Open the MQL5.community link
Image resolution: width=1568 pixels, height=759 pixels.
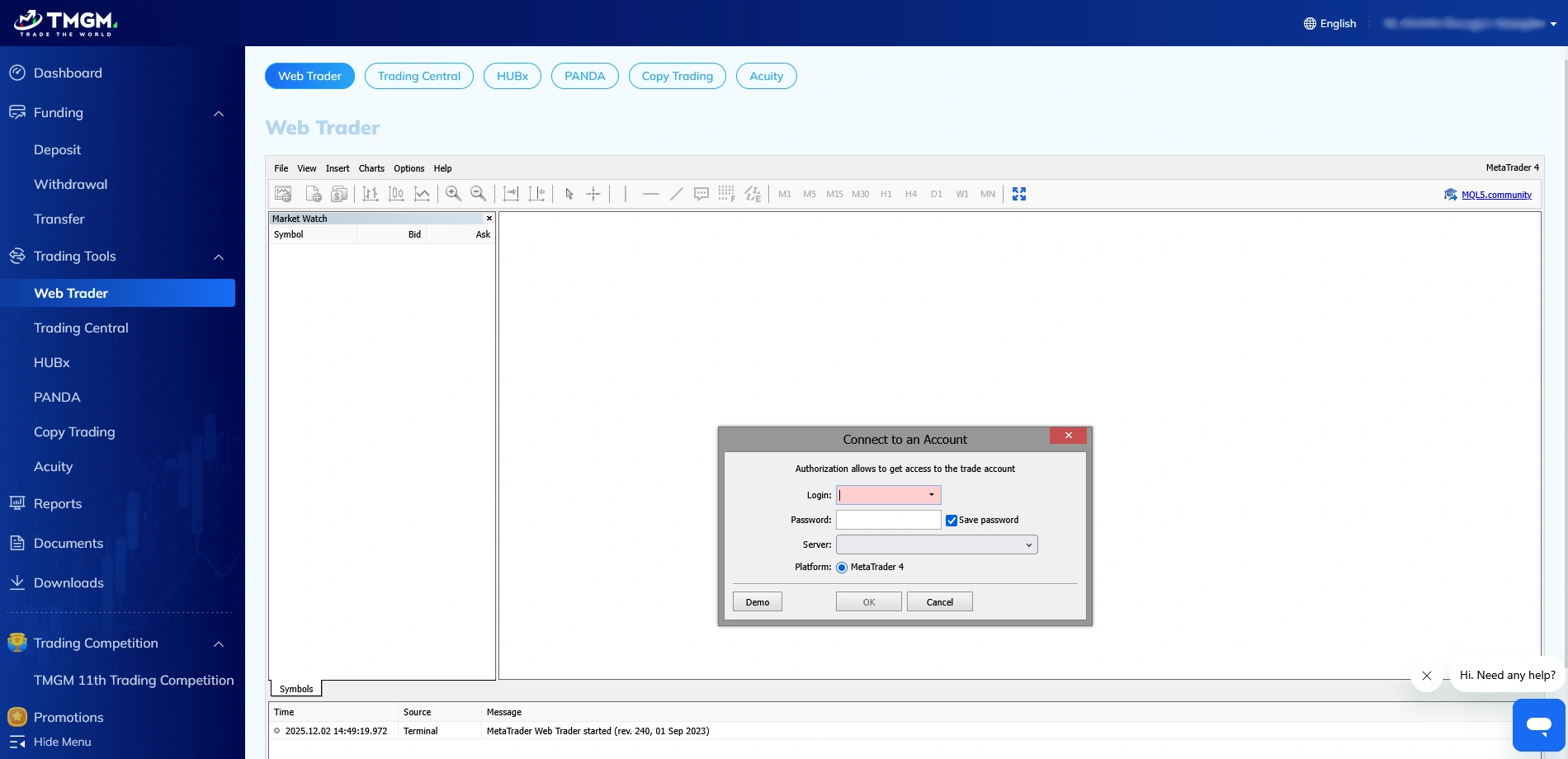coord(1497,195)
